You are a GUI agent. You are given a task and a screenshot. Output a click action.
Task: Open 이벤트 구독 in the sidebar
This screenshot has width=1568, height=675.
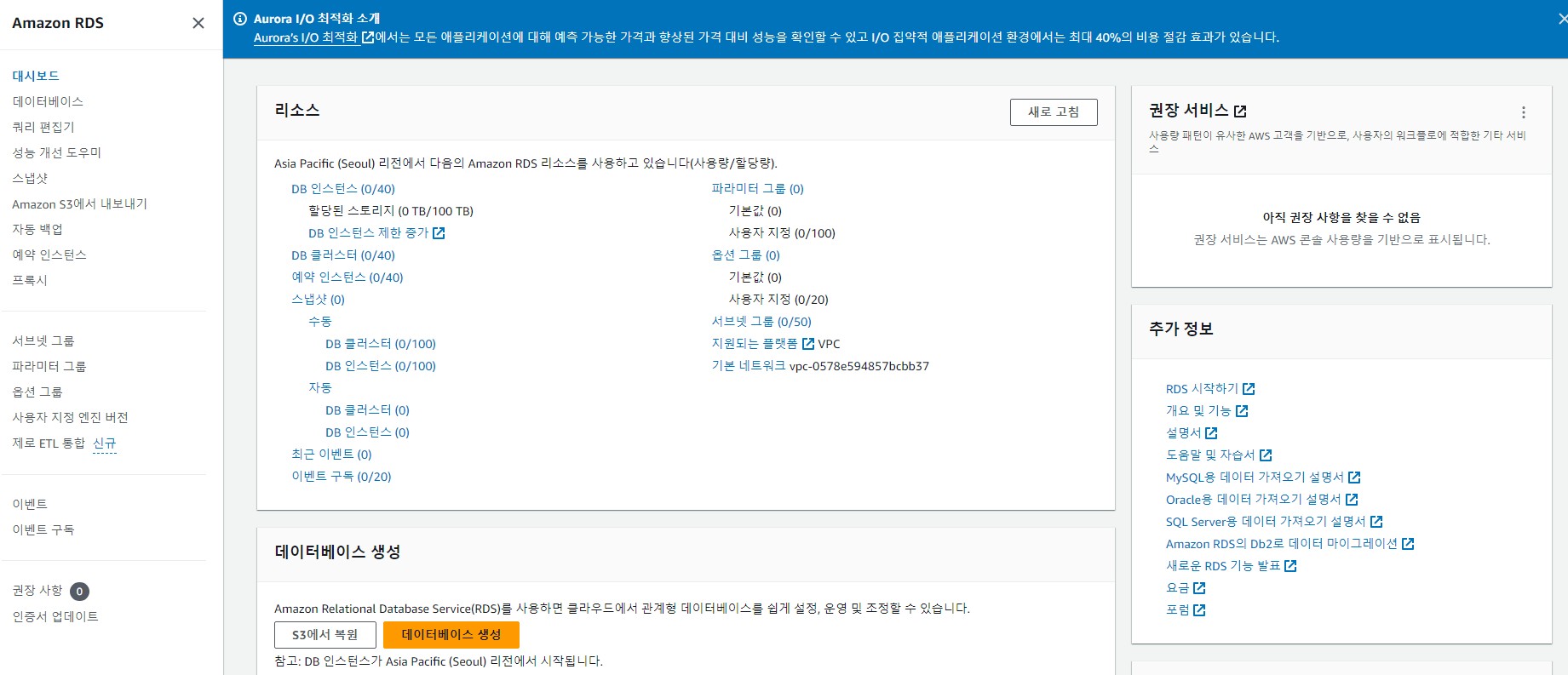[x=43, y=529]
